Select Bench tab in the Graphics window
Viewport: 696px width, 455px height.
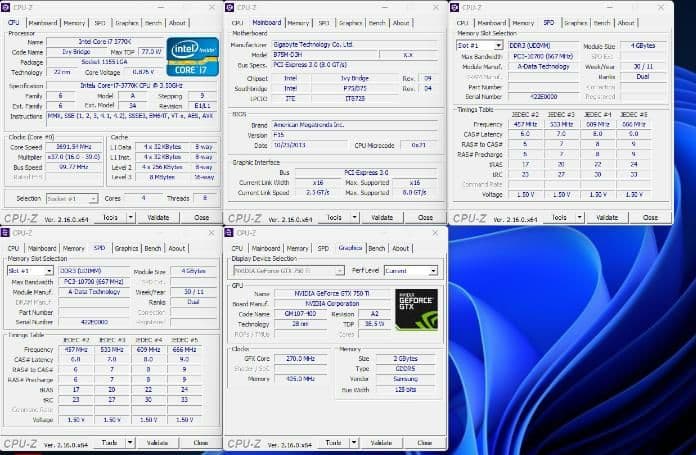point(376,248)
